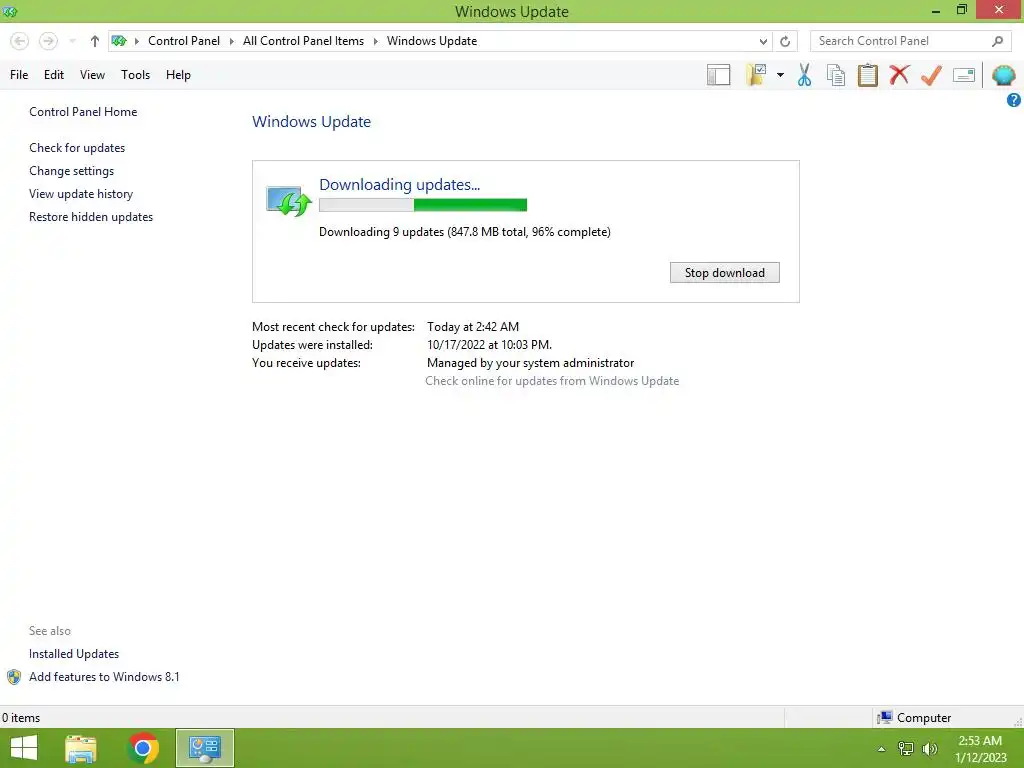The width and height of the screenshot is (1024, 768).
Task: Expand the arrow after Control Panel breadcrumb
Action: pyautogui.click(x=231, y=41)
